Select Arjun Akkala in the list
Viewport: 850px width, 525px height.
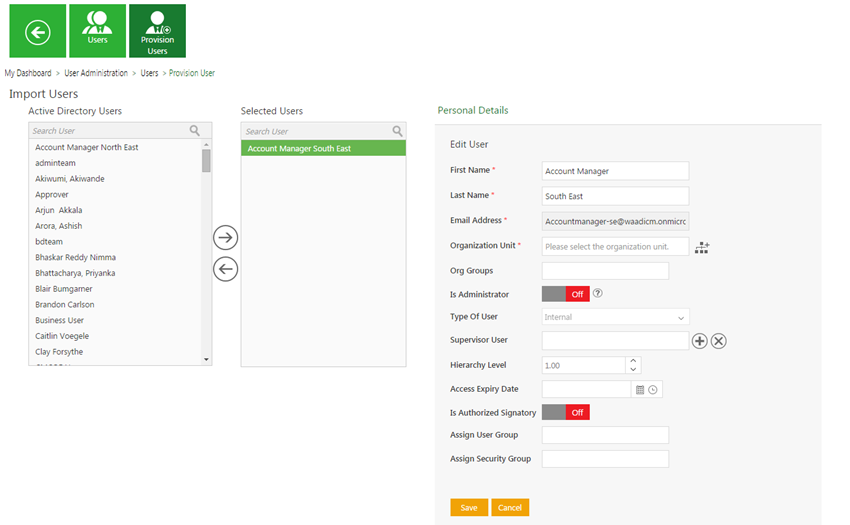coord(59,210)
